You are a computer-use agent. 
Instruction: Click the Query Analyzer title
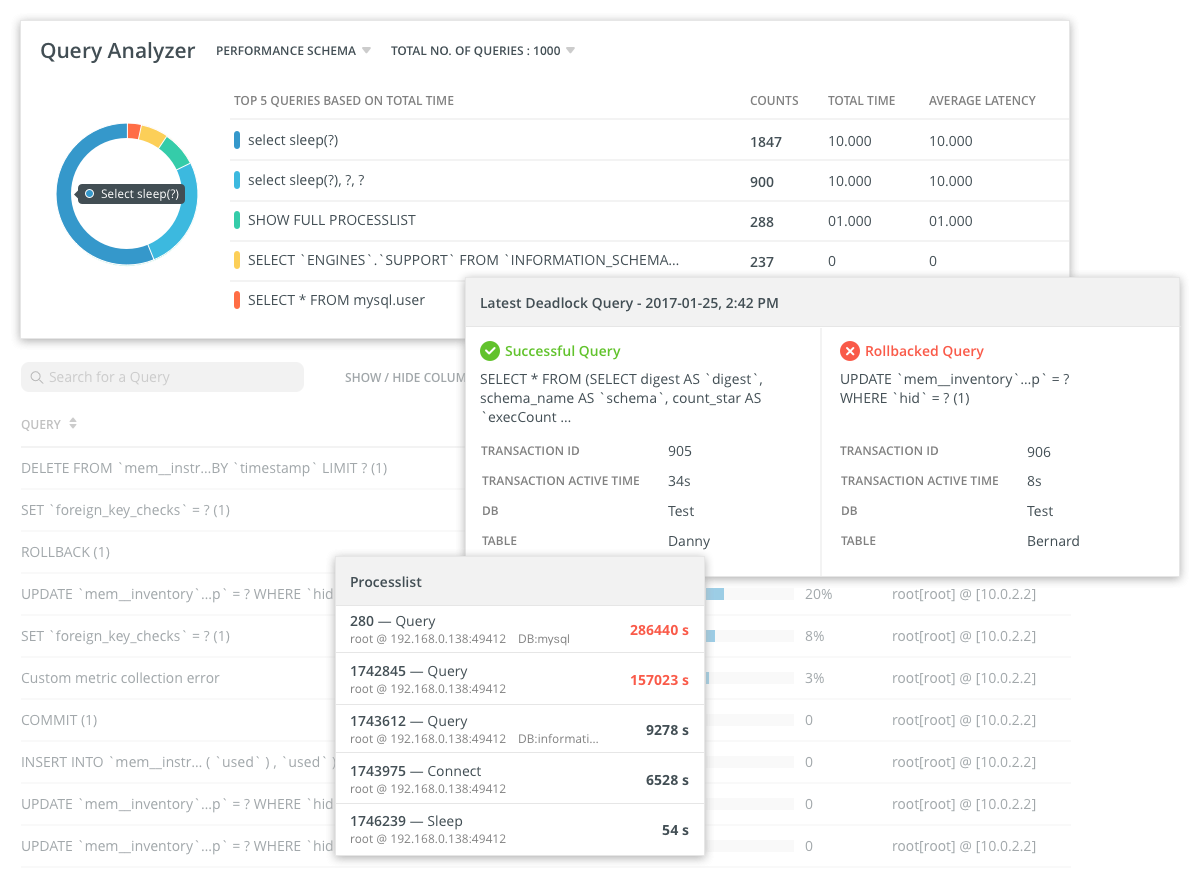point(117,51)
